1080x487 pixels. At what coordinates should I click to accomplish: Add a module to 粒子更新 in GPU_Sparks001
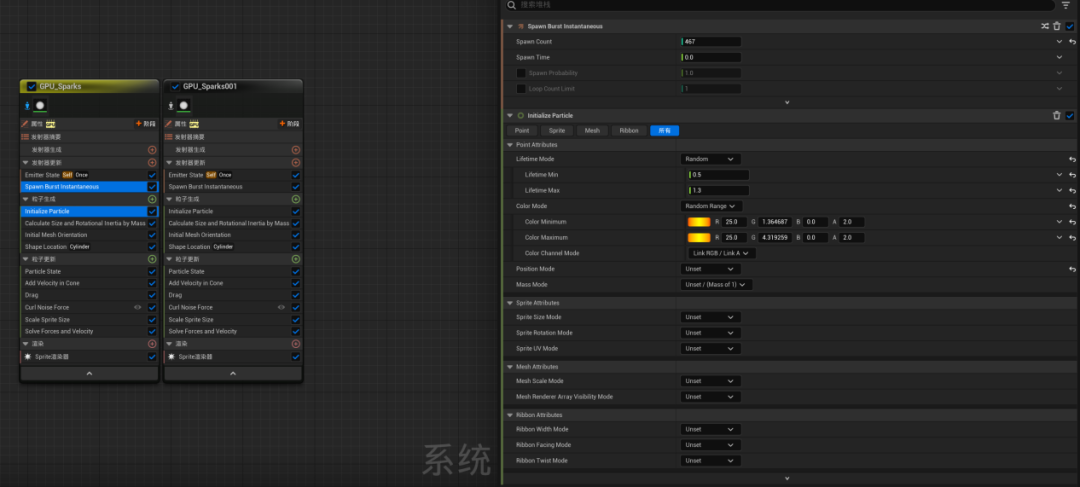(x=296, y=259)
